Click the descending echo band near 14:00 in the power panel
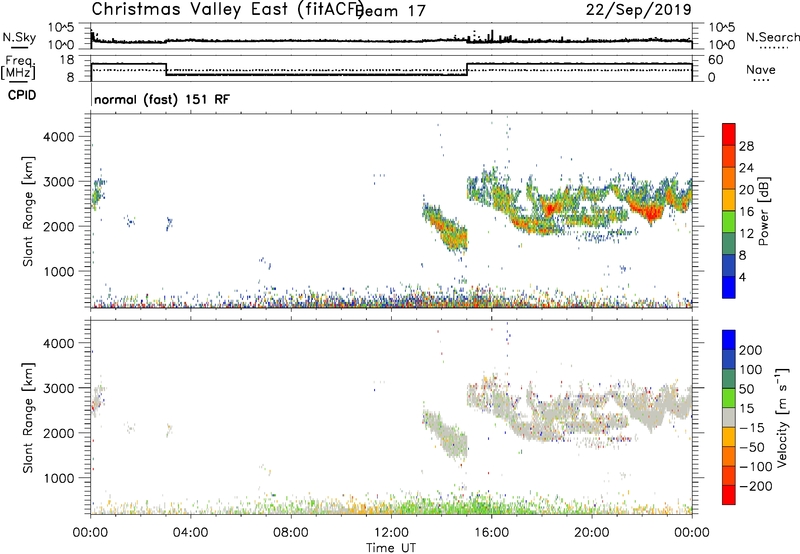 (x=445, y=228)
